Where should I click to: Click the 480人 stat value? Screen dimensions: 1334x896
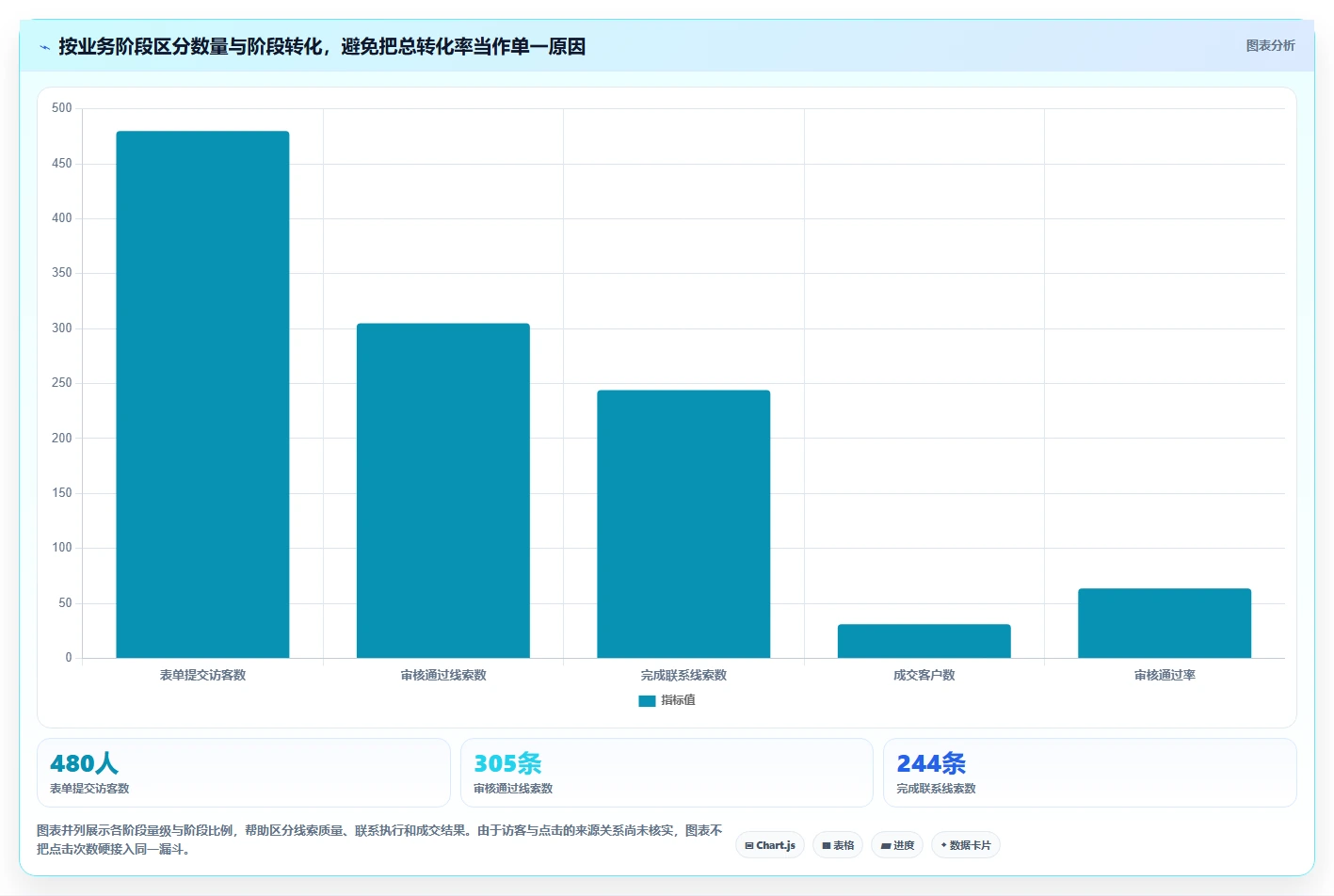(84, 763)
